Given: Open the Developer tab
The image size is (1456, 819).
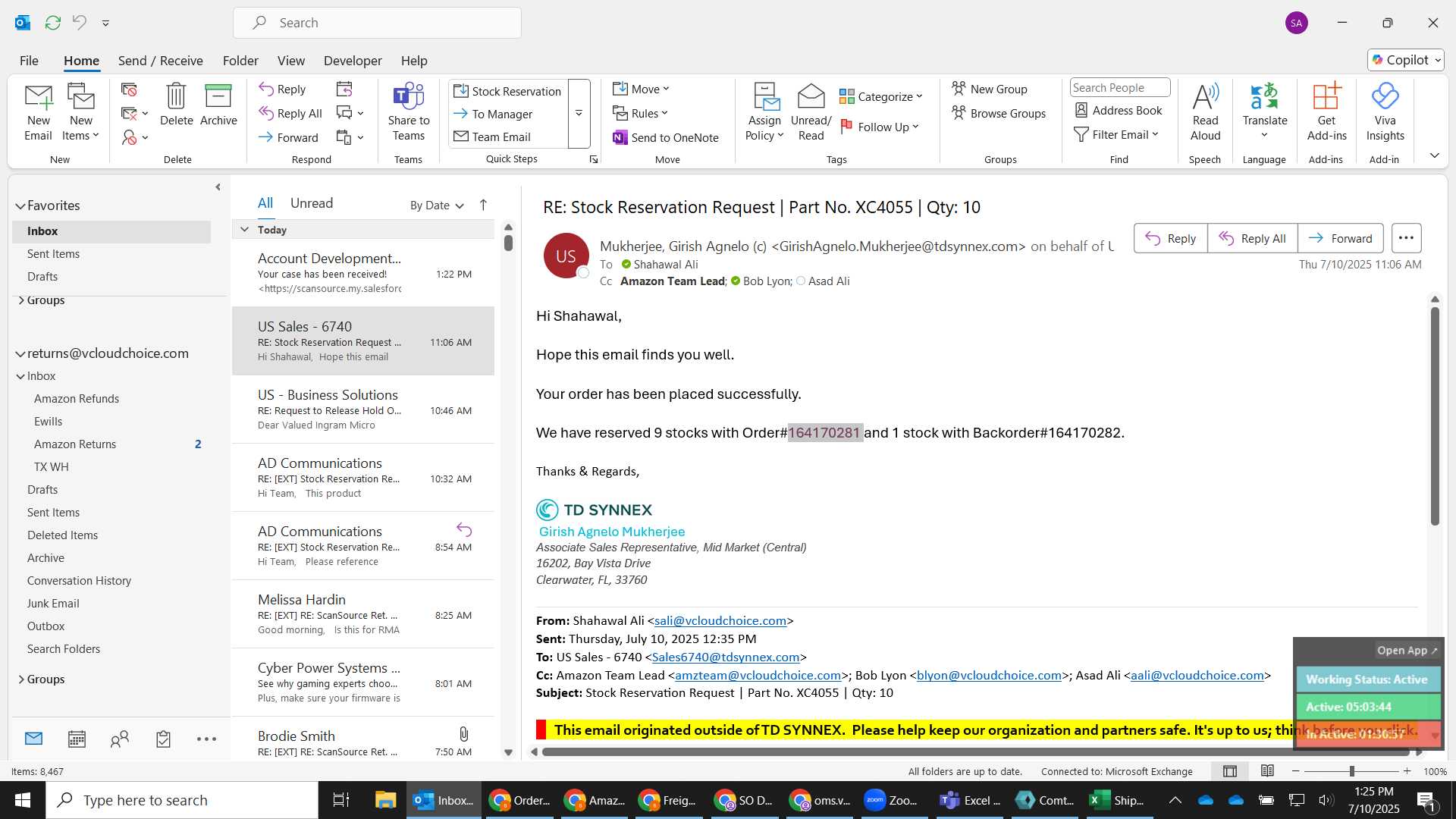Looking at the screenshot, I should 353,61.
